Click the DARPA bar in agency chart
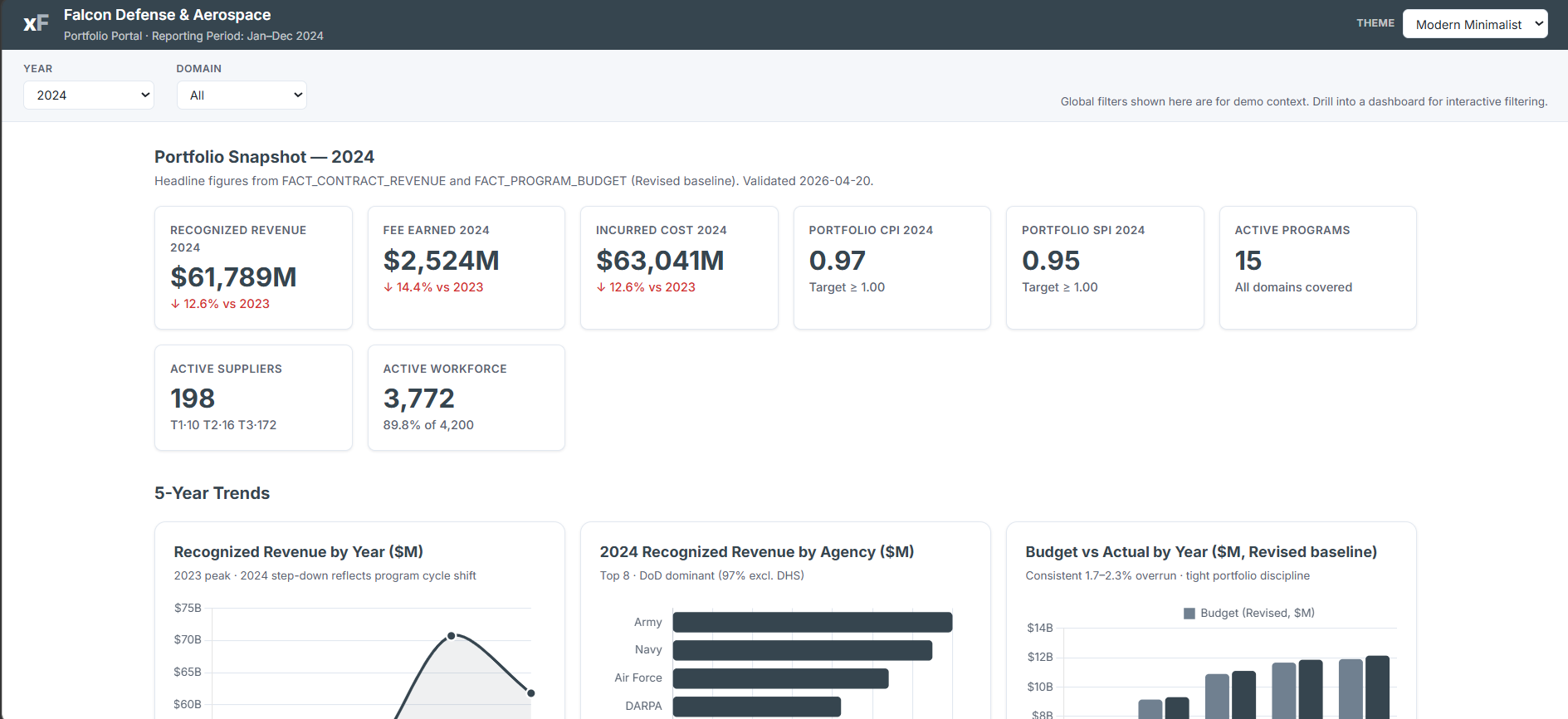Screen dimensions: 1568x719 point(757,707)
